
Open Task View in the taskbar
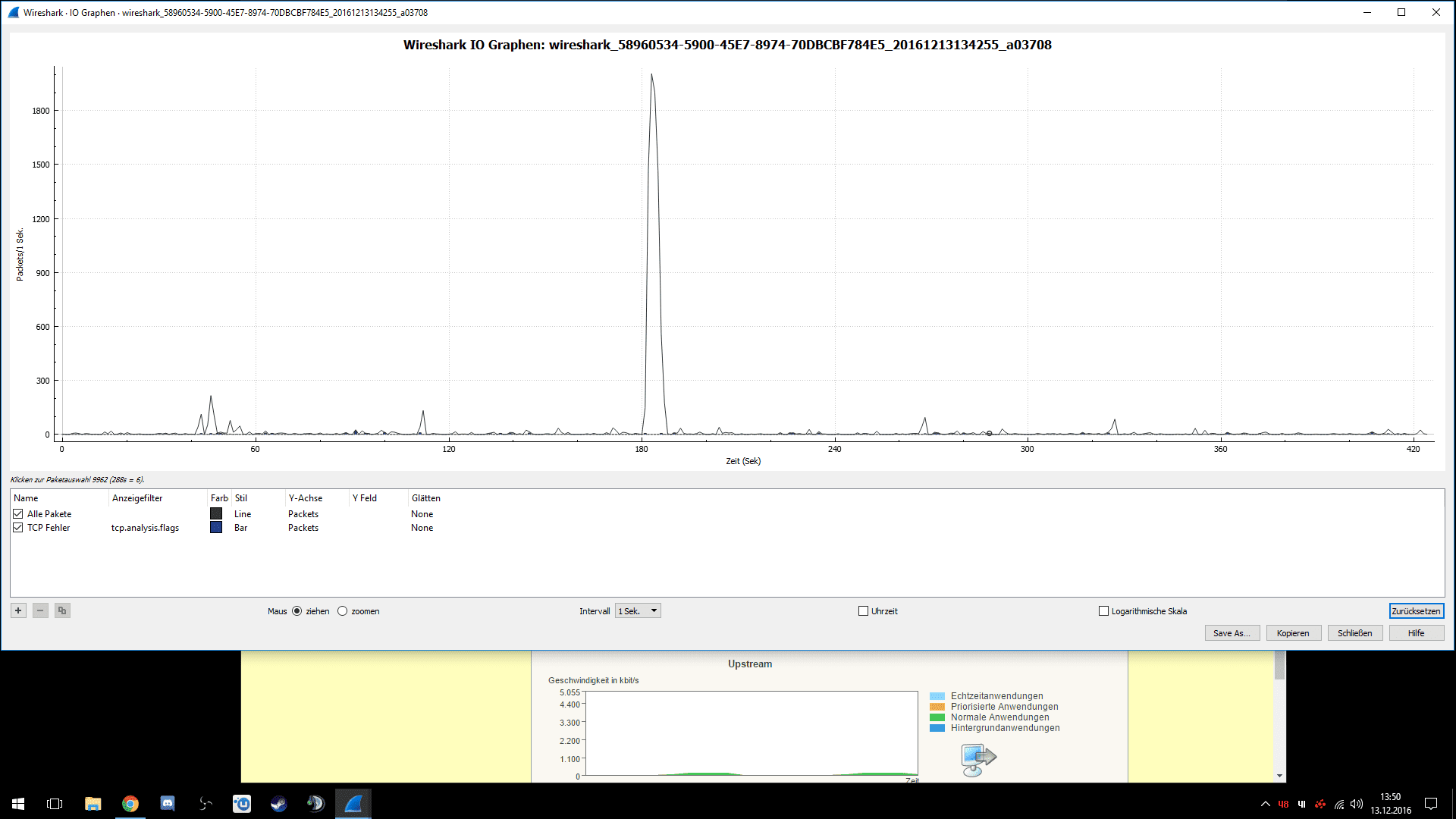pyautogui.click(x=55, y=803)
